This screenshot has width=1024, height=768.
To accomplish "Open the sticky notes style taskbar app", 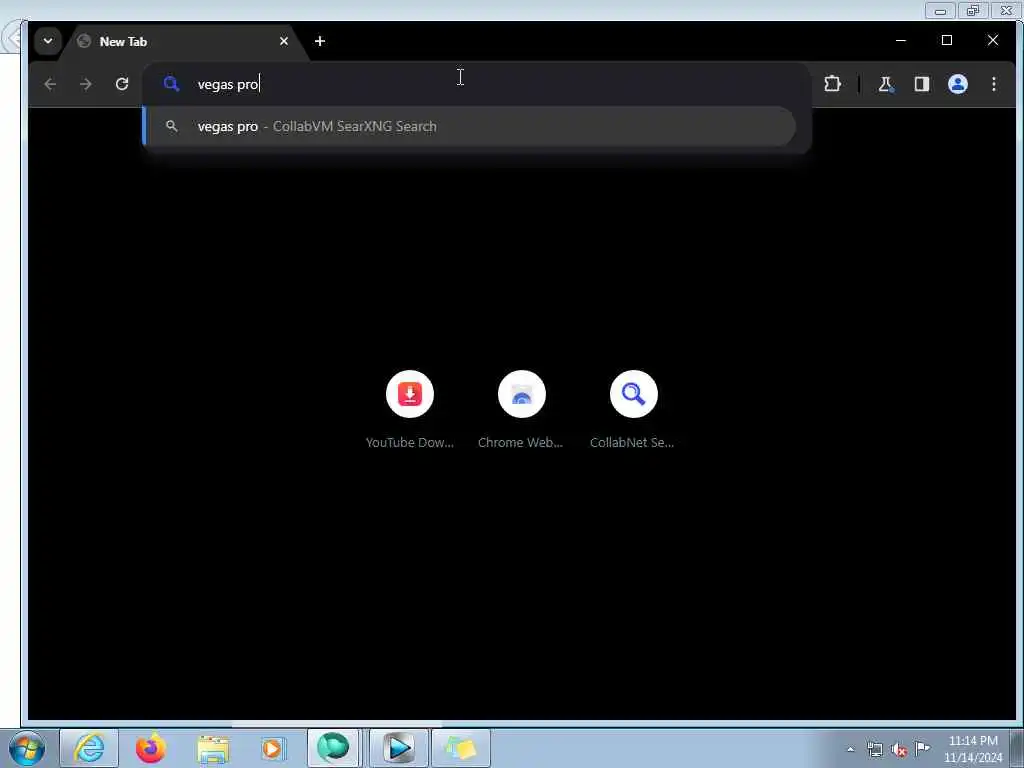I will (x=460, y=748).
